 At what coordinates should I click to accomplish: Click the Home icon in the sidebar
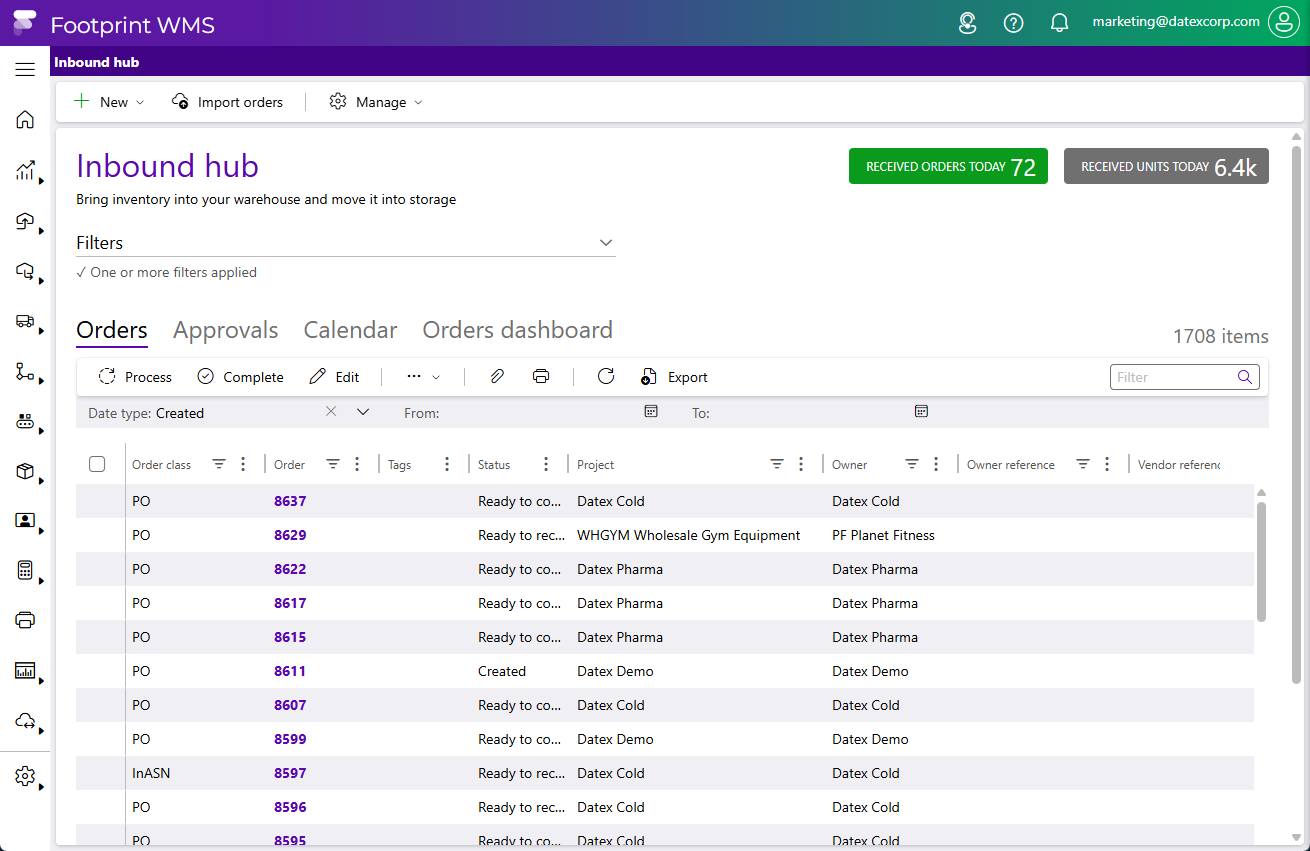(25, 120)
